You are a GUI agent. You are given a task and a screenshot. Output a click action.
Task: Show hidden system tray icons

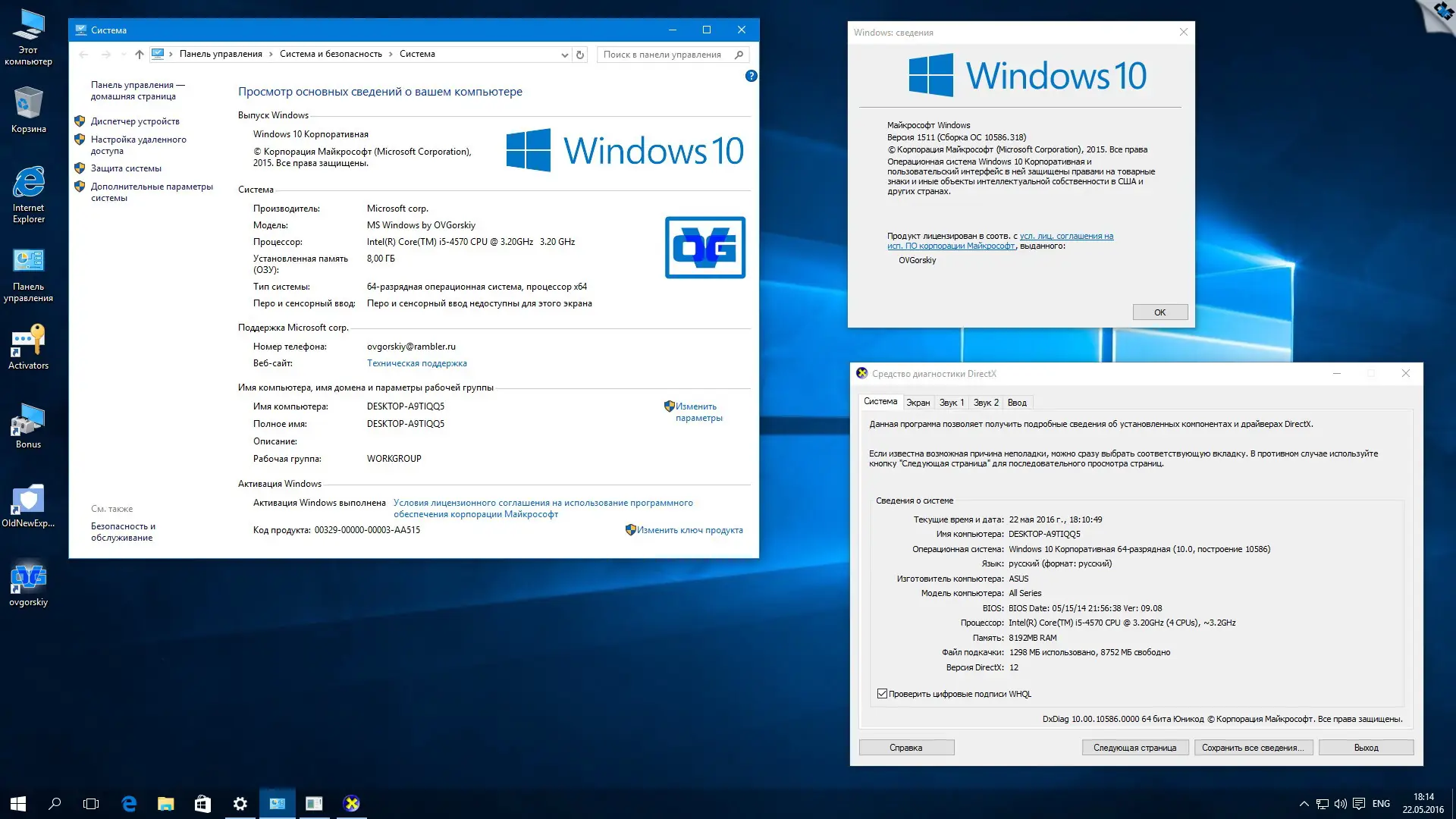point(1304,804)
